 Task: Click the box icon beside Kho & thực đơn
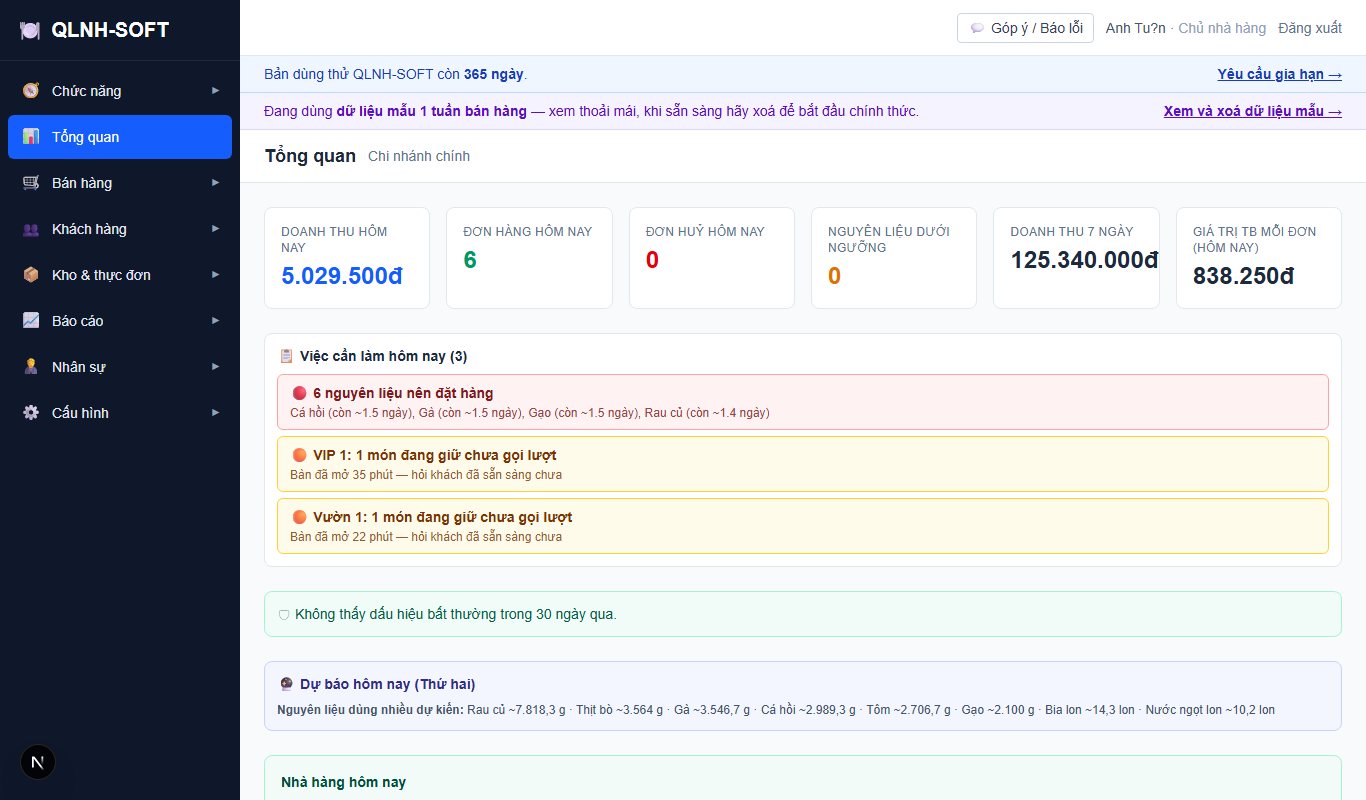tap(31, 275)
